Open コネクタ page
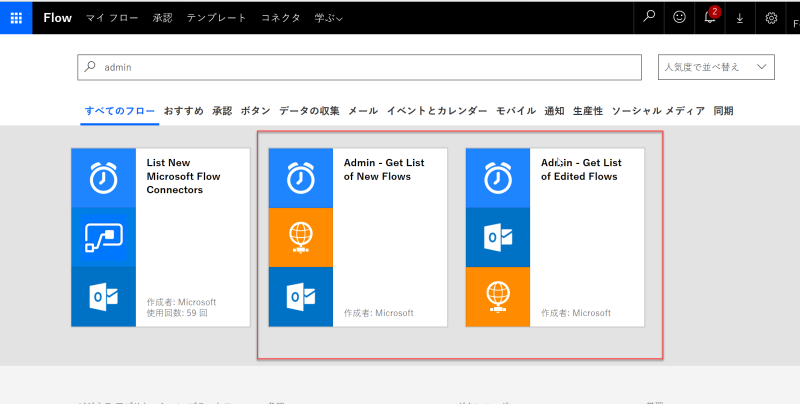Screen dimensions: 800x404 click(281, 18)
